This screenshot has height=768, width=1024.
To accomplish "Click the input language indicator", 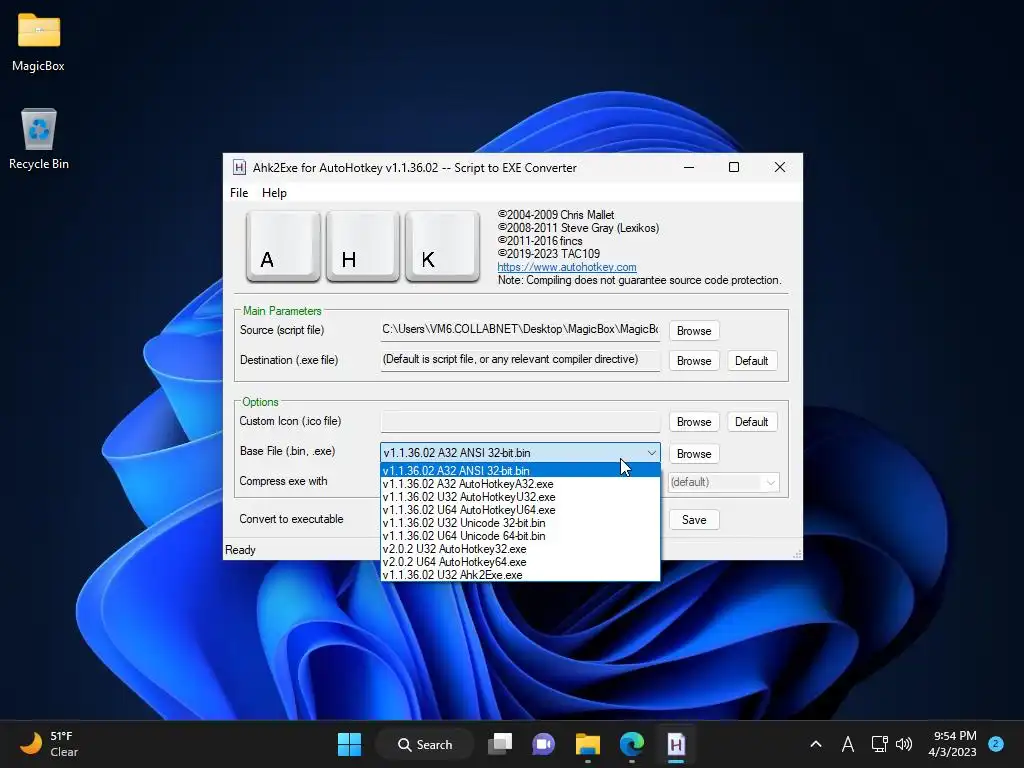I will (x=848, y=744).
